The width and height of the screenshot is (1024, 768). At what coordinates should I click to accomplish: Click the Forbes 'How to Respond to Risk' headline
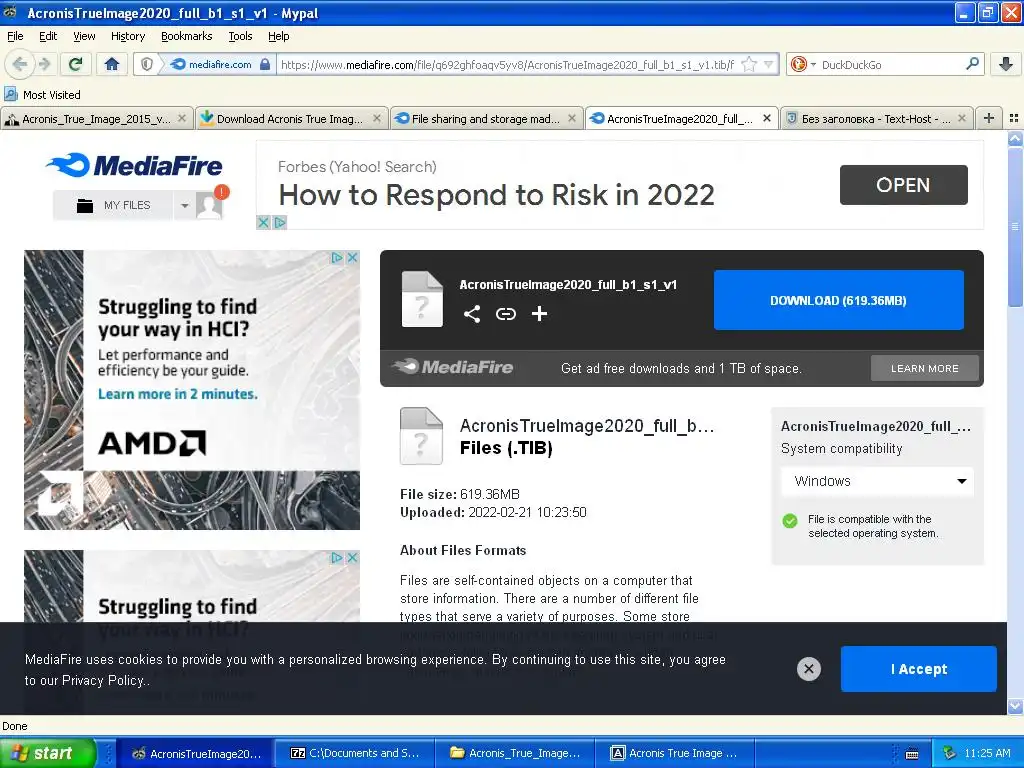tap(496, 195)
